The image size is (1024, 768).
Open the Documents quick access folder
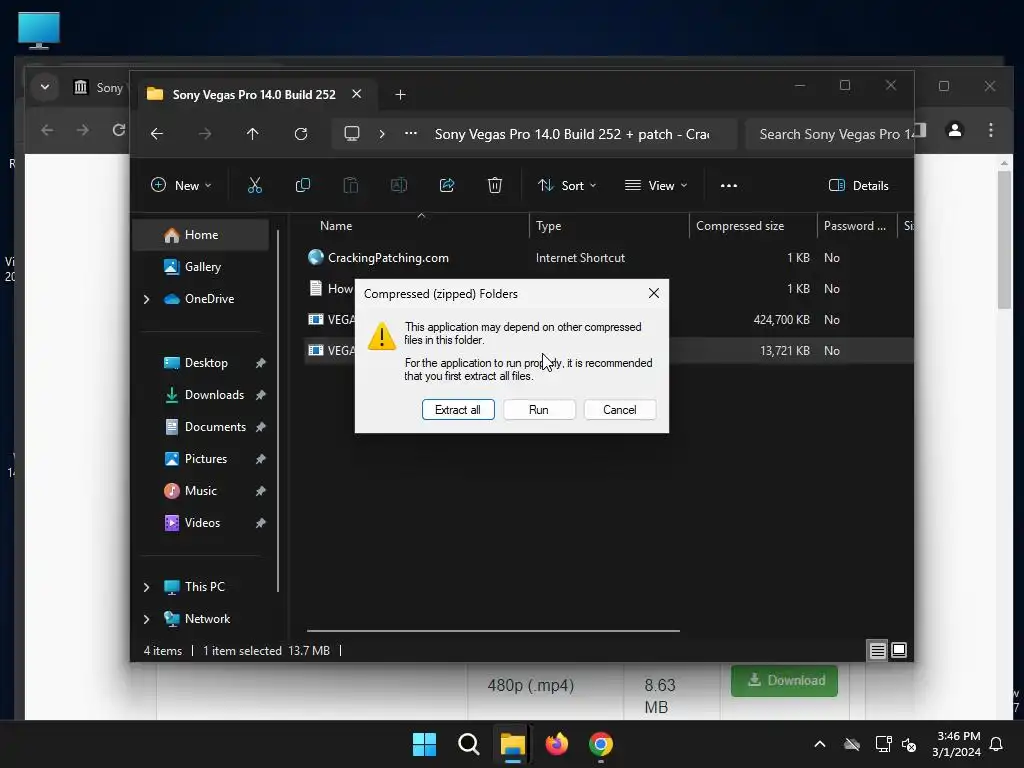[215, 426]
